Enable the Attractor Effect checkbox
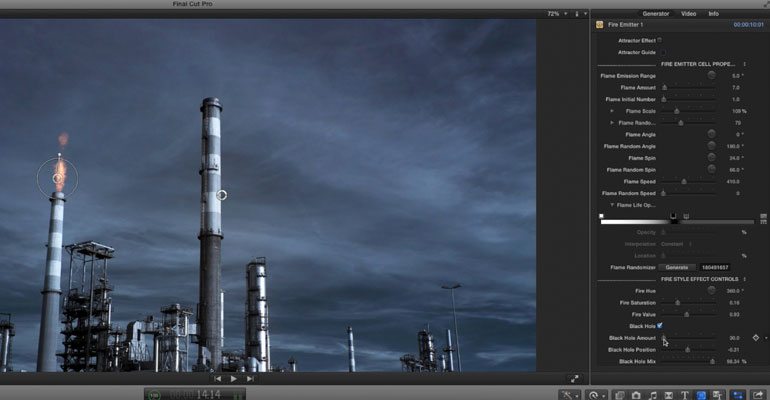Image resolution: width=770 pixels, height=400 pixels. 660,40
